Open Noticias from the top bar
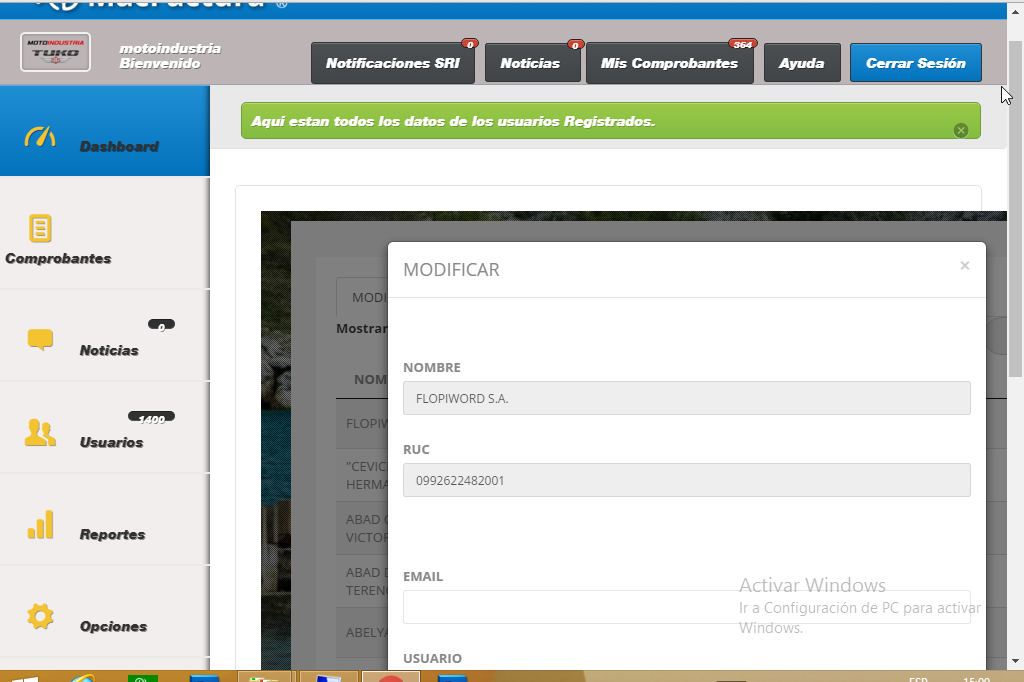The width and height of the screenshot is (1024, 682). tap(531, 63)
